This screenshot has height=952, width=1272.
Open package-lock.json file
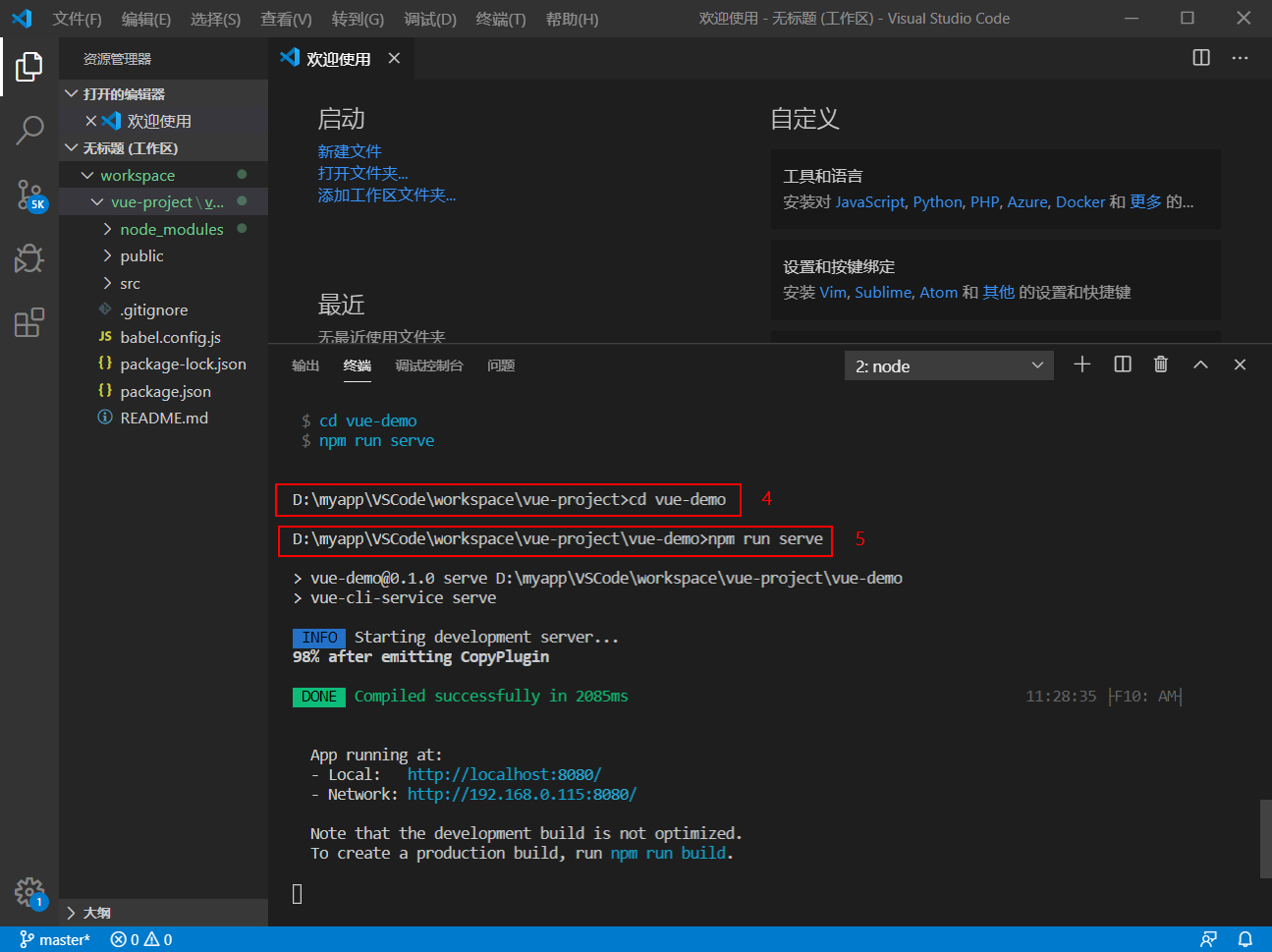163,364
